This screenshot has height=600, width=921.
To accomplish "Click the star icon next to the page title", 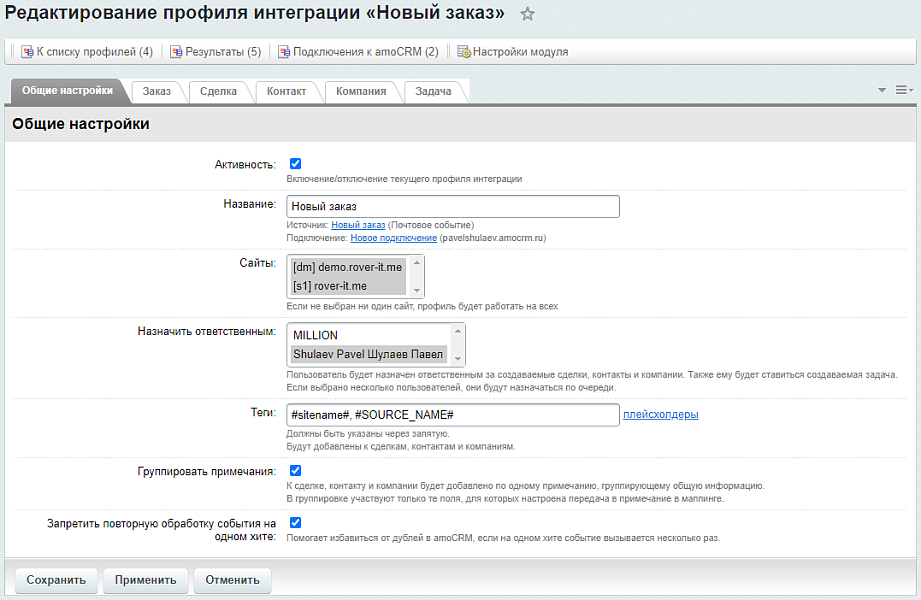I will click(527, 14).
